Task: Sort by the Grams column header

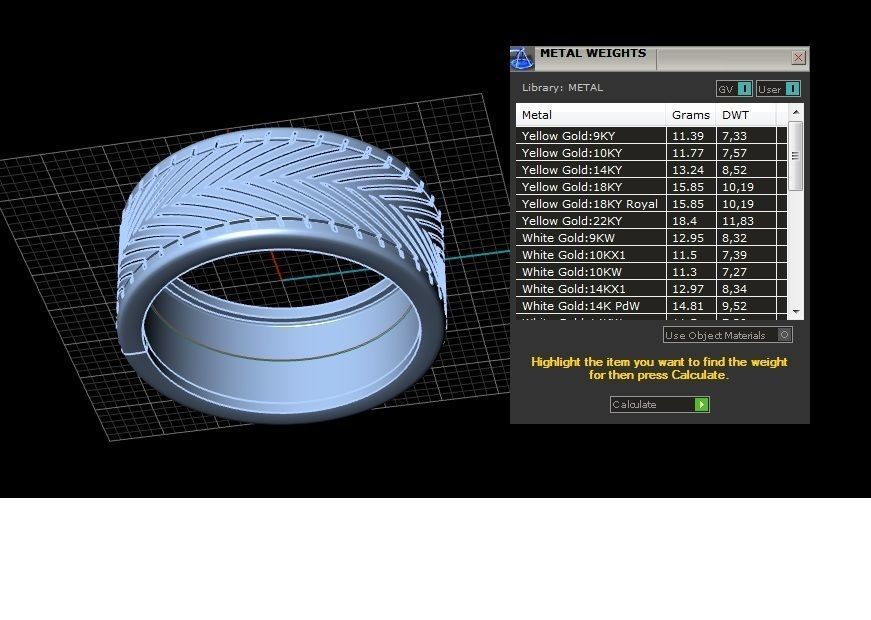Action: coord(691,115)
